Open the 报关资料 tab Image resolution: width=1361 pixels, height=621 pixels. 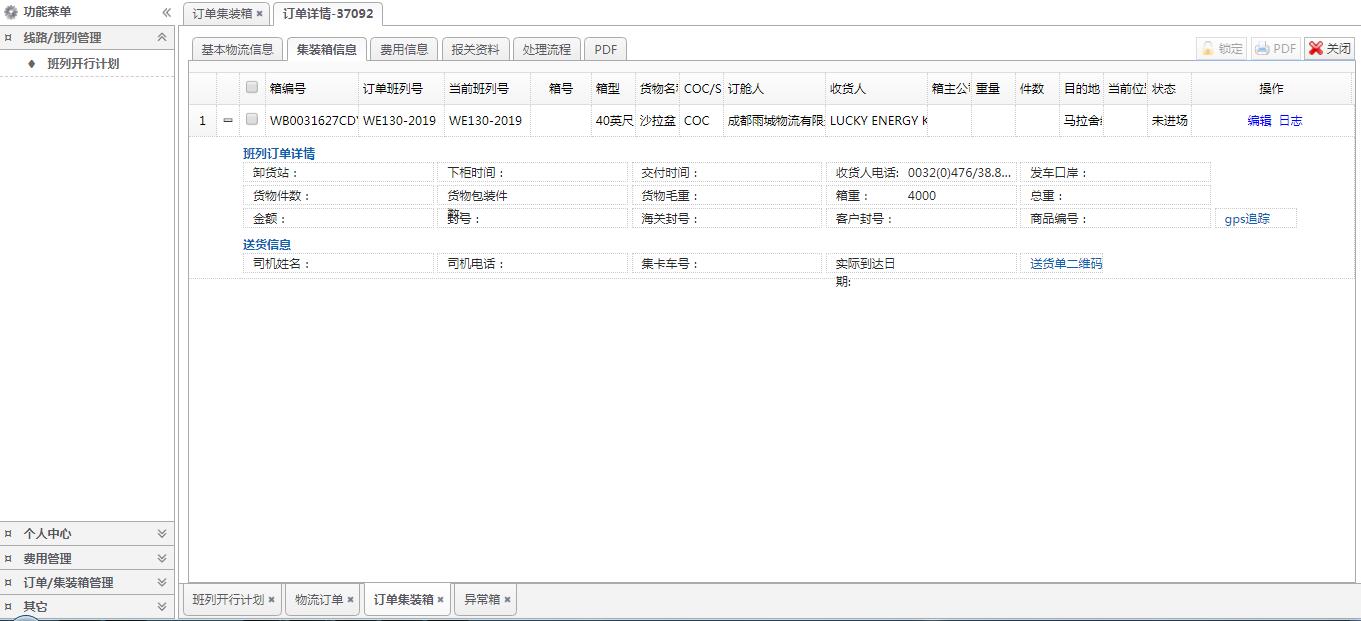coord(475,49)
